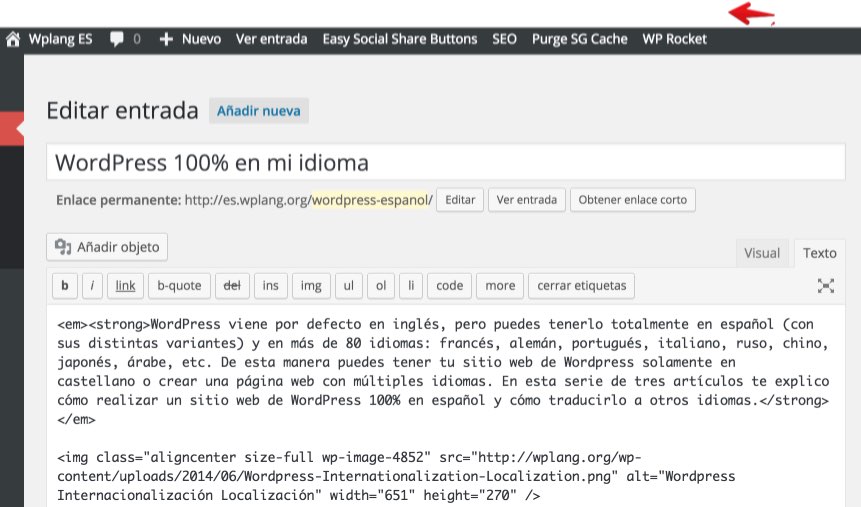Click the media icon in Añadir objeto

point(63,247)
